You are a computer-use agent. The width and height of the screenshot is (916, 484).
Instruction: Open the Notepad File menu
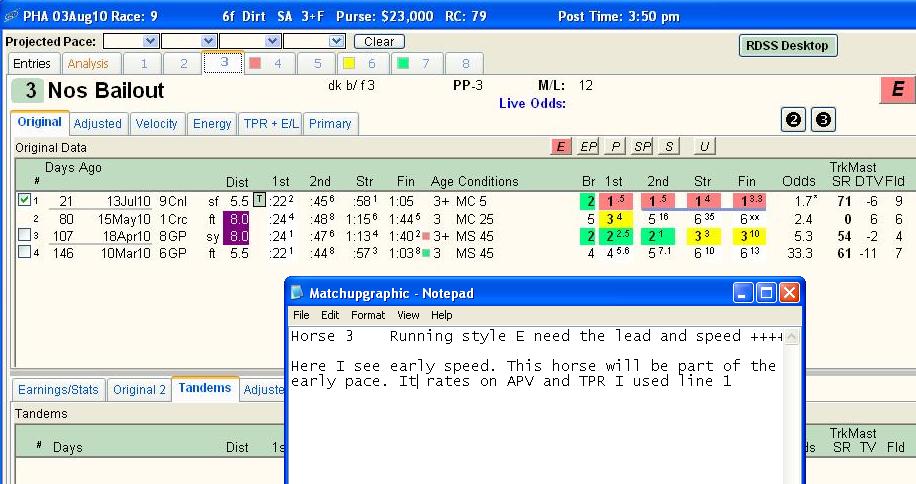point(301,315)
